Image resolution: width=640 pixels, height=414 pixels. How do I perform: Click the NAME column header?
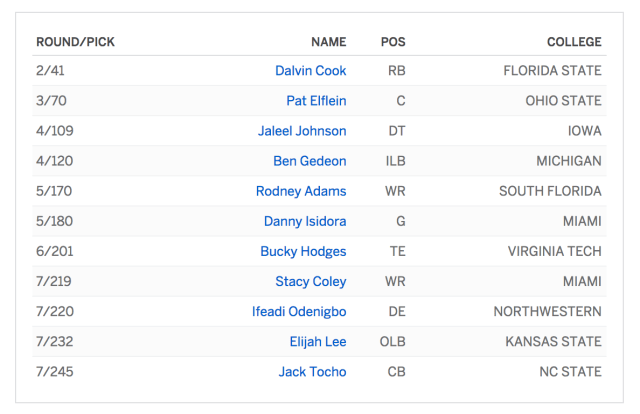[328, 42]
